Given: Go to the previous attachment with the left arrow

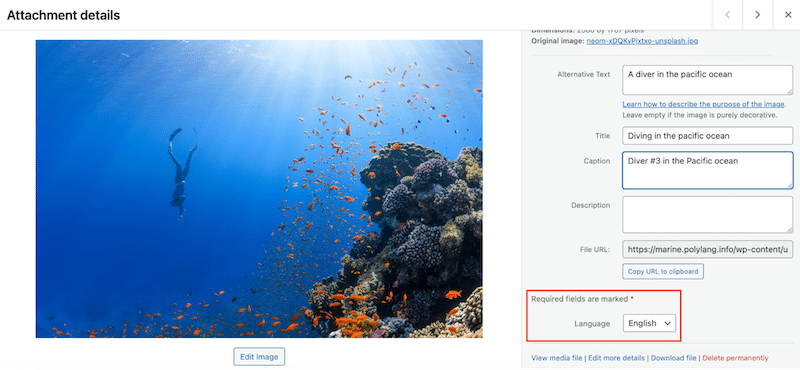Looking at the screenshot, I should click(727, 15).
